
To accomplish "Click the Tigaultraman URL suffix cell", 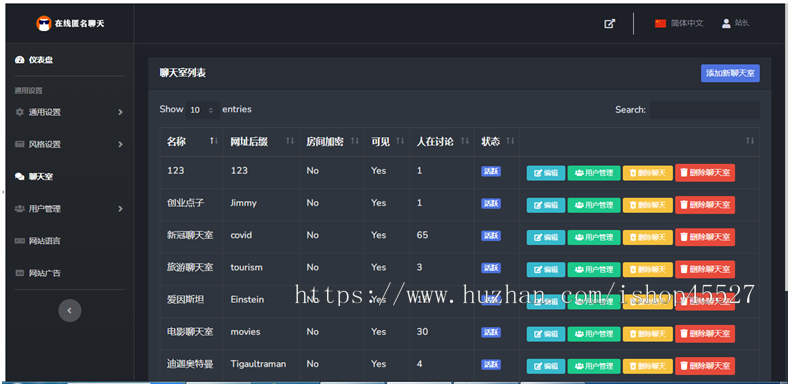I will [258, 364].
